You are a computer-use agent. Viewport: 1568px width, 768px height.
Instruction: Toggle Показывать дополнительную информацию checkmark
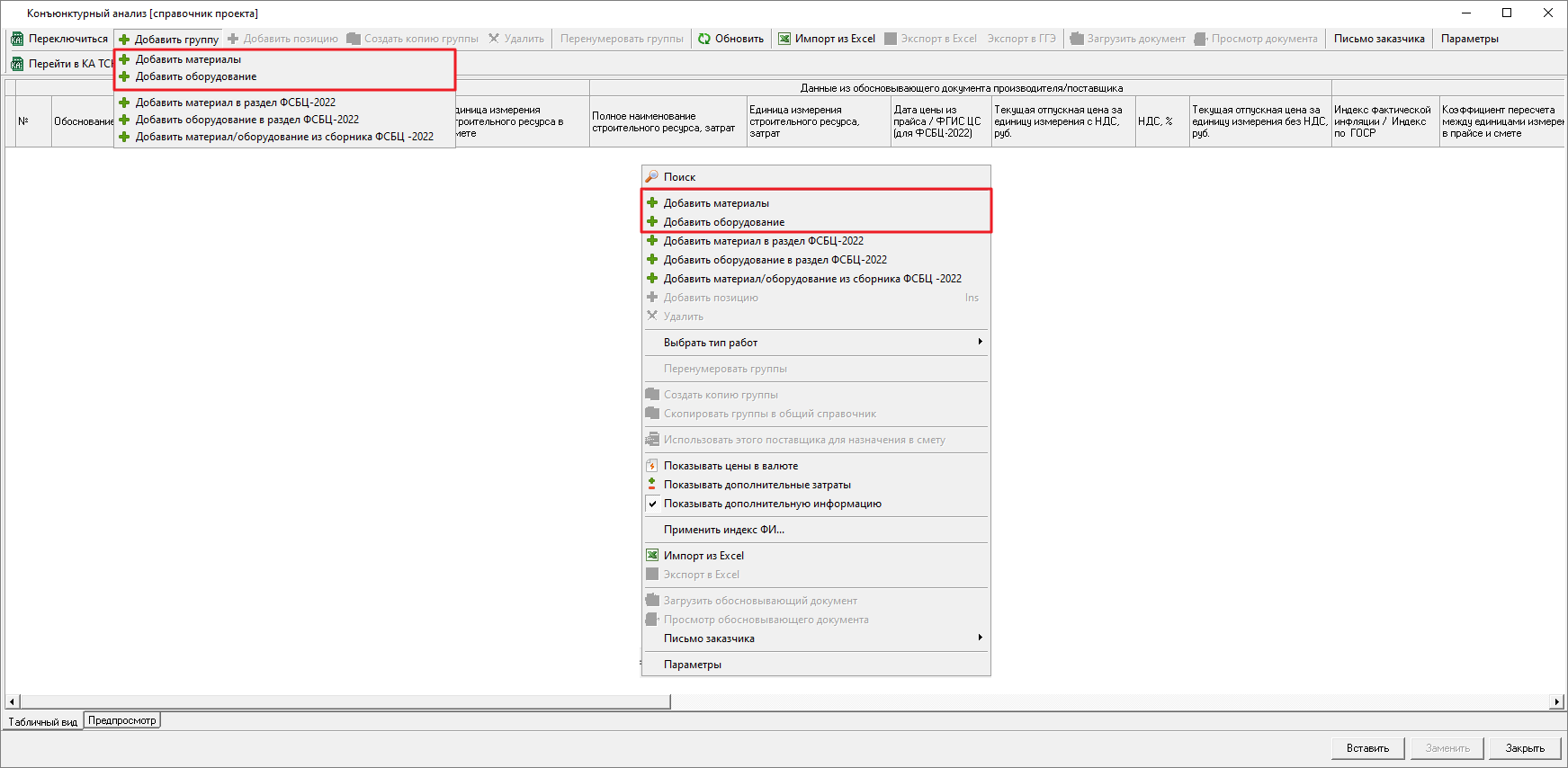coord(652,504)
